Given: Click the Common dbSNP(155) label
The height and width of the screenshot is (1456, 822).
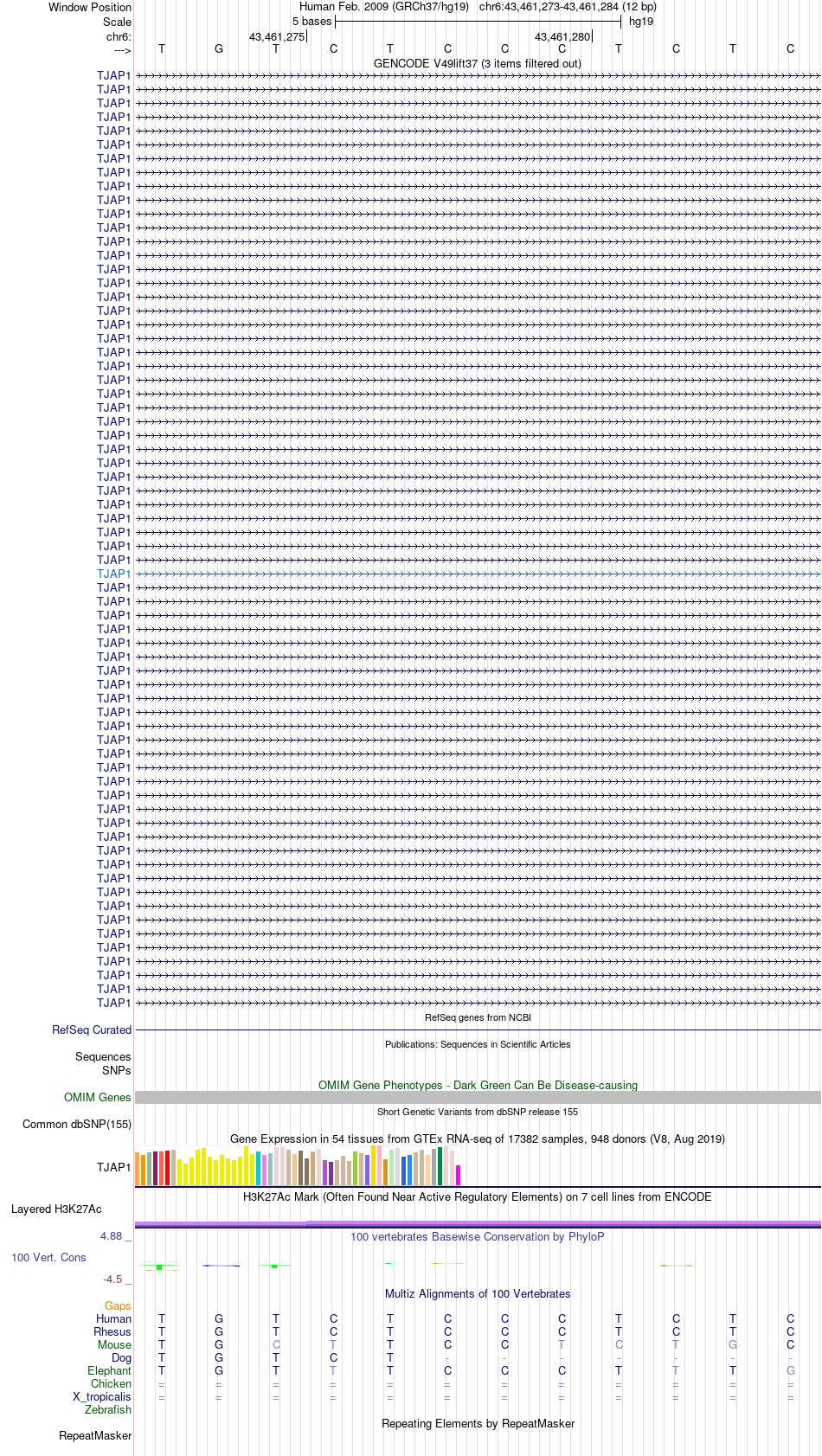Looking at the screenshot, I should pyautogui.click(x=77, y=1124).
